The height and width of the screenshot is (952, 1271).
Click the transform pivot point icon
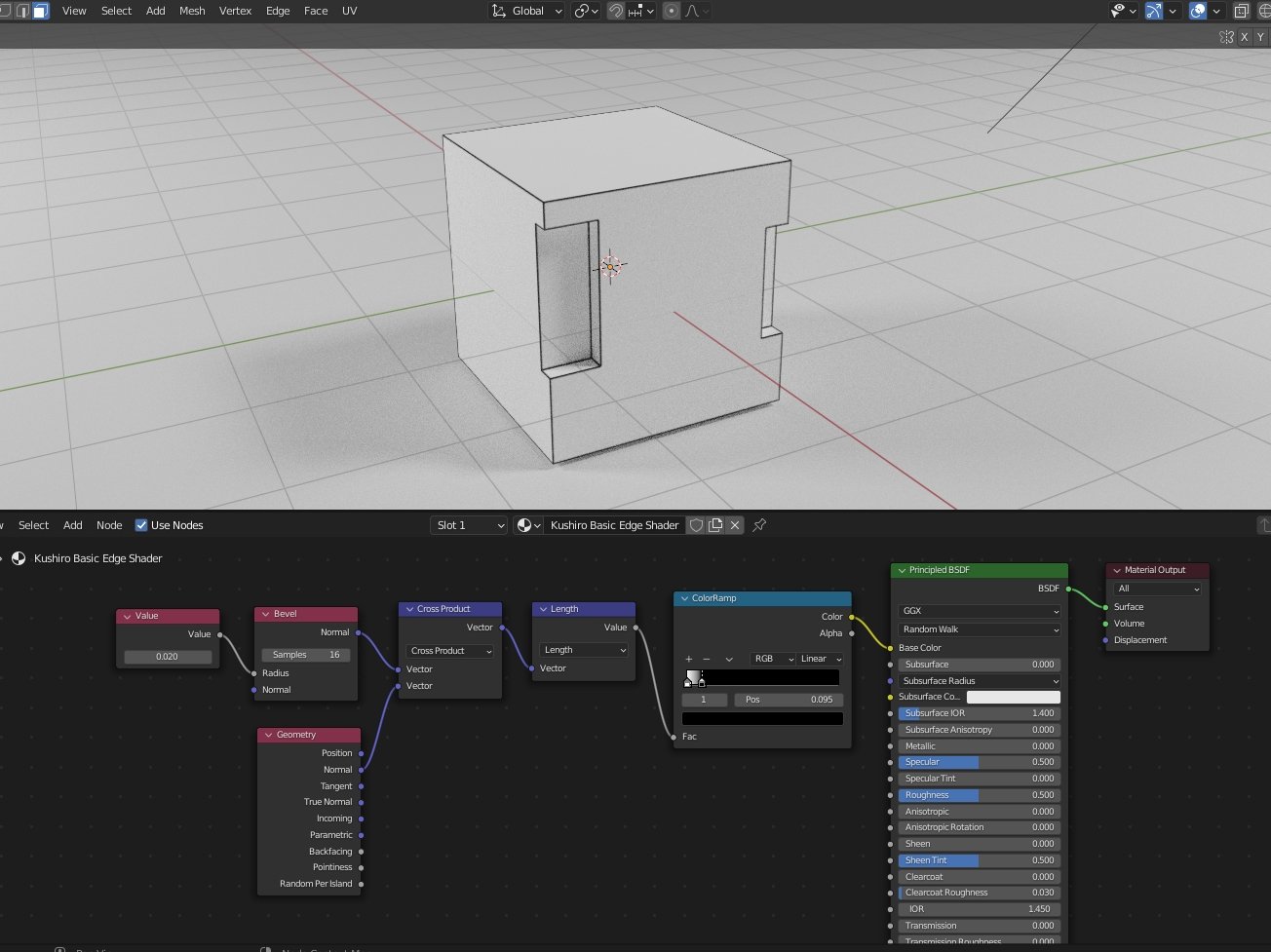(x=584, y=11)
